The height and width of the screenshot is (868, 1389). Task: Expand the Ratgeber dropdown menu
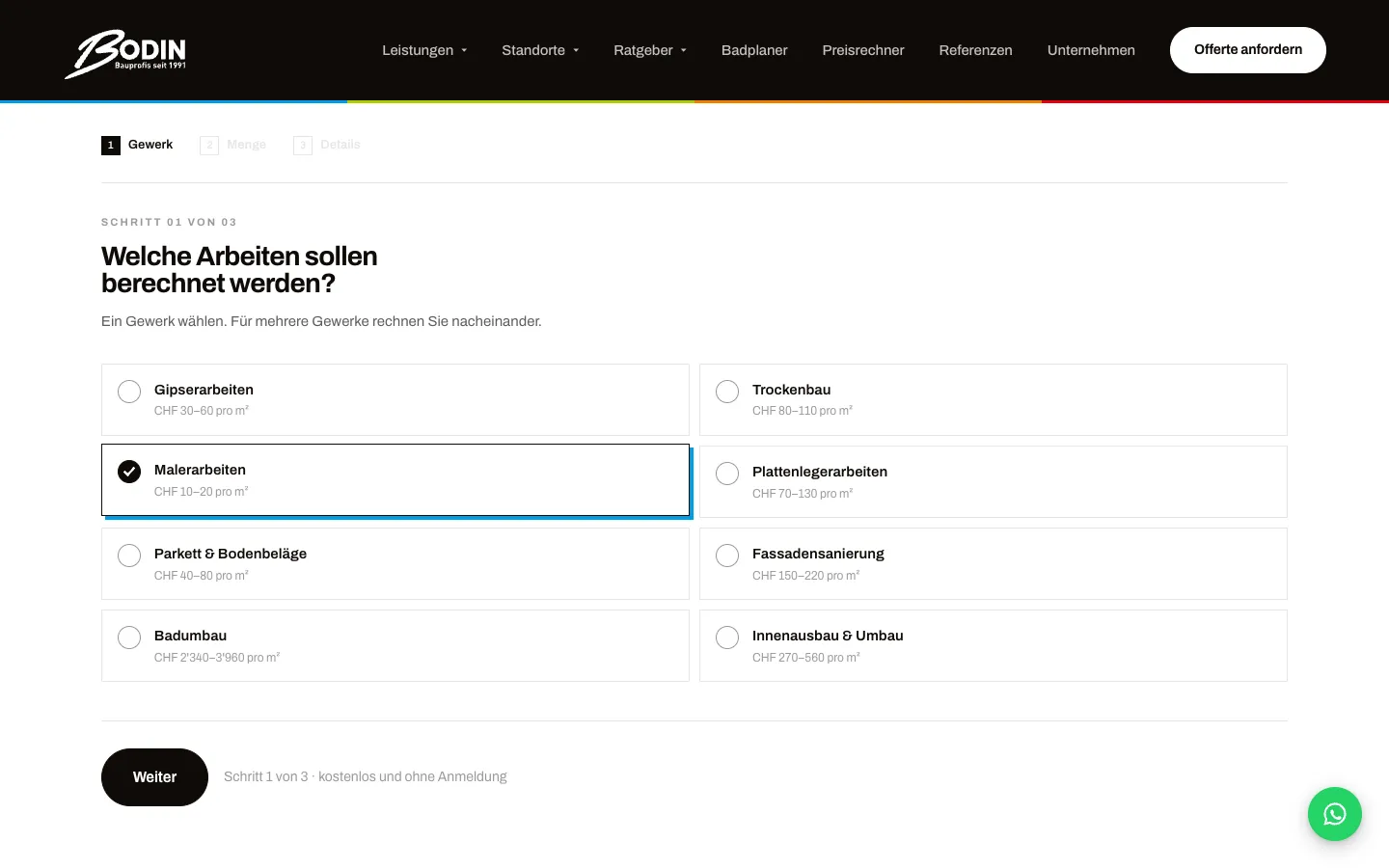pyautogui.click(x=650, y=50)
